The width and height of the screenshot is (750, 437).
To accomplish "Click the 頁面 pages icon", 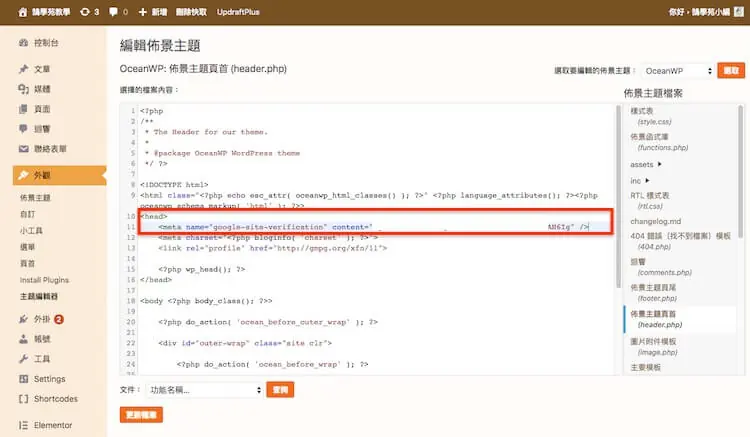I will click(x=23, y=109).
